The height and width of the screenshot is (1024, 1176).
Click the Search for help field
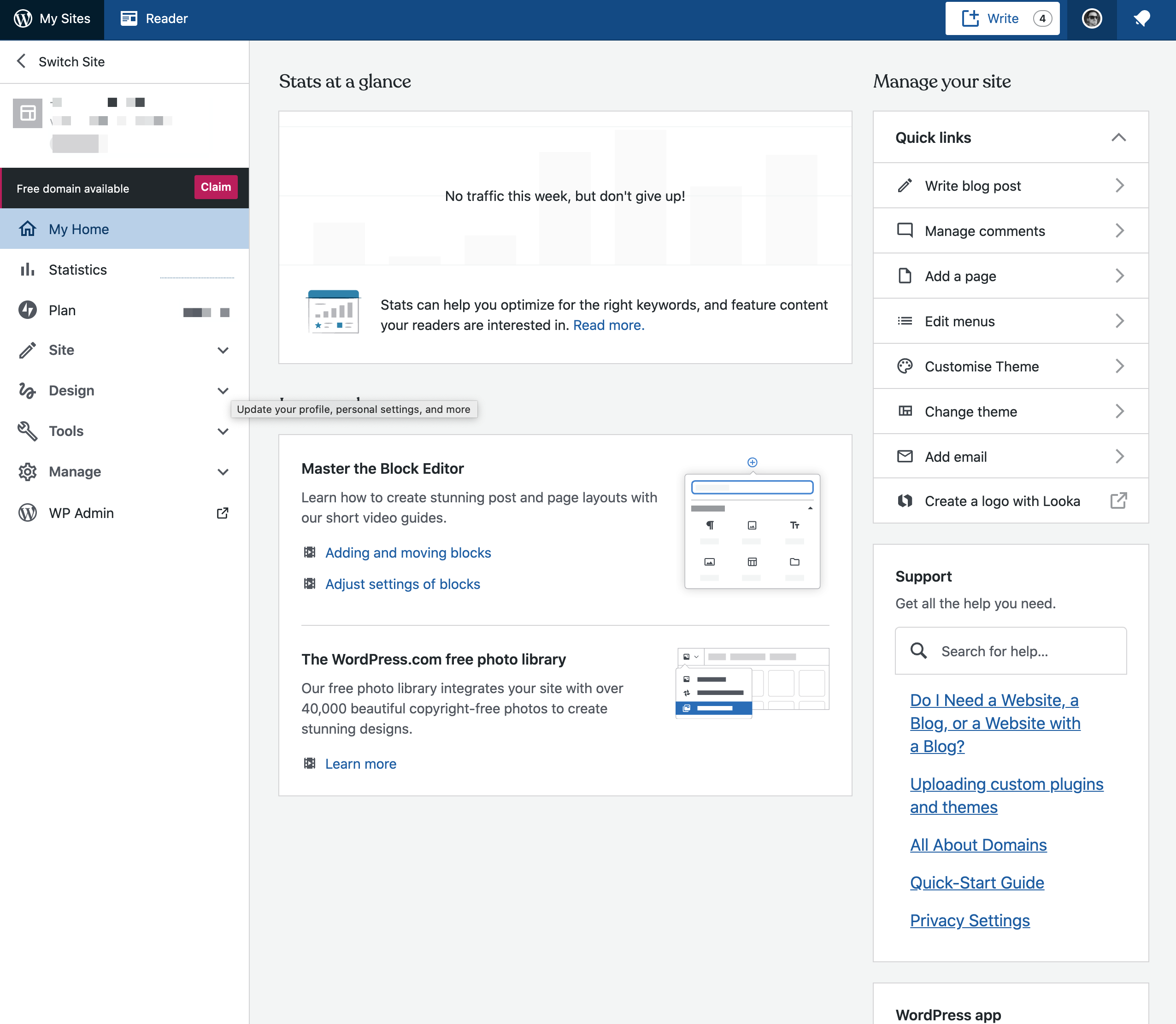[x=1010, y=651]
